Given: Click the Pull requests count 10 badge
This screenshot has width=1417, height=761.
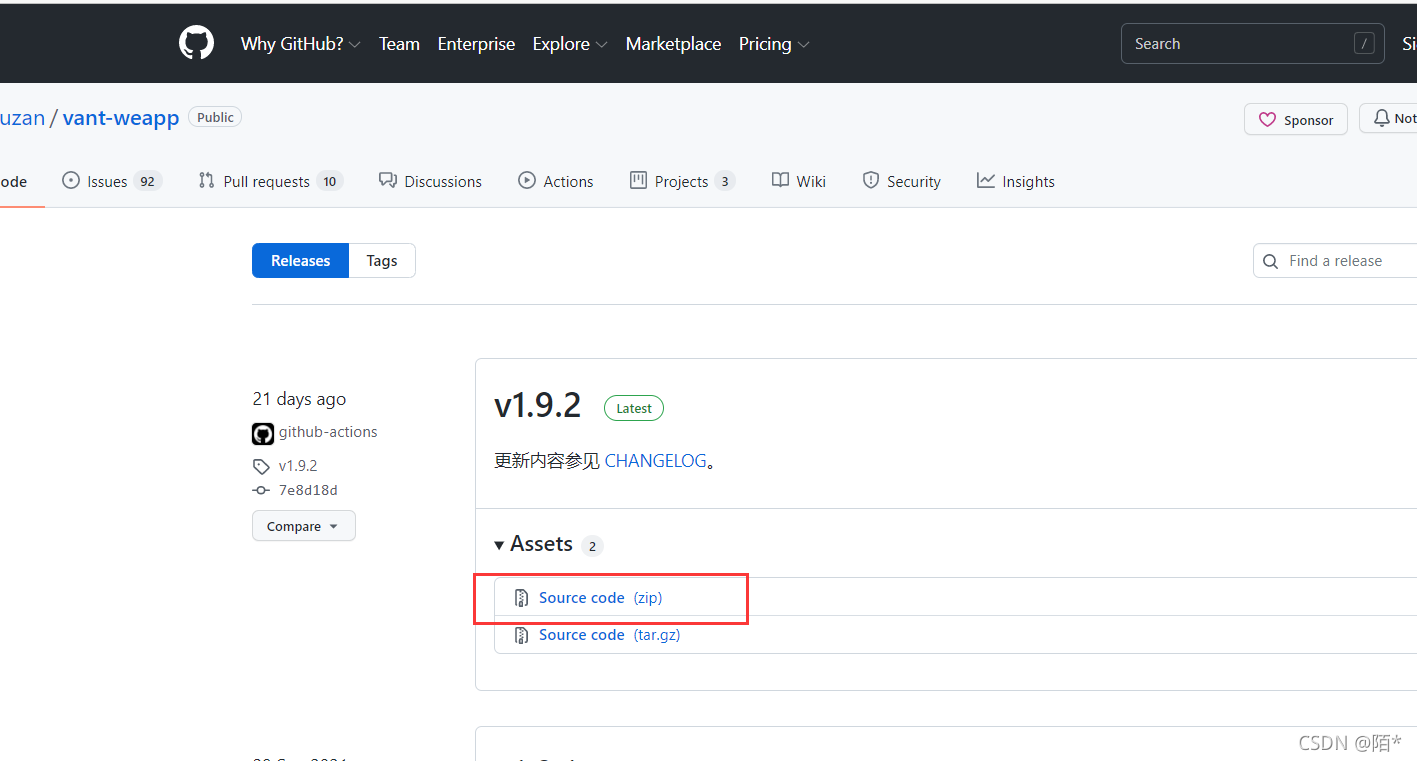Looking at the screenshot, I should click(x=330, y=181).
